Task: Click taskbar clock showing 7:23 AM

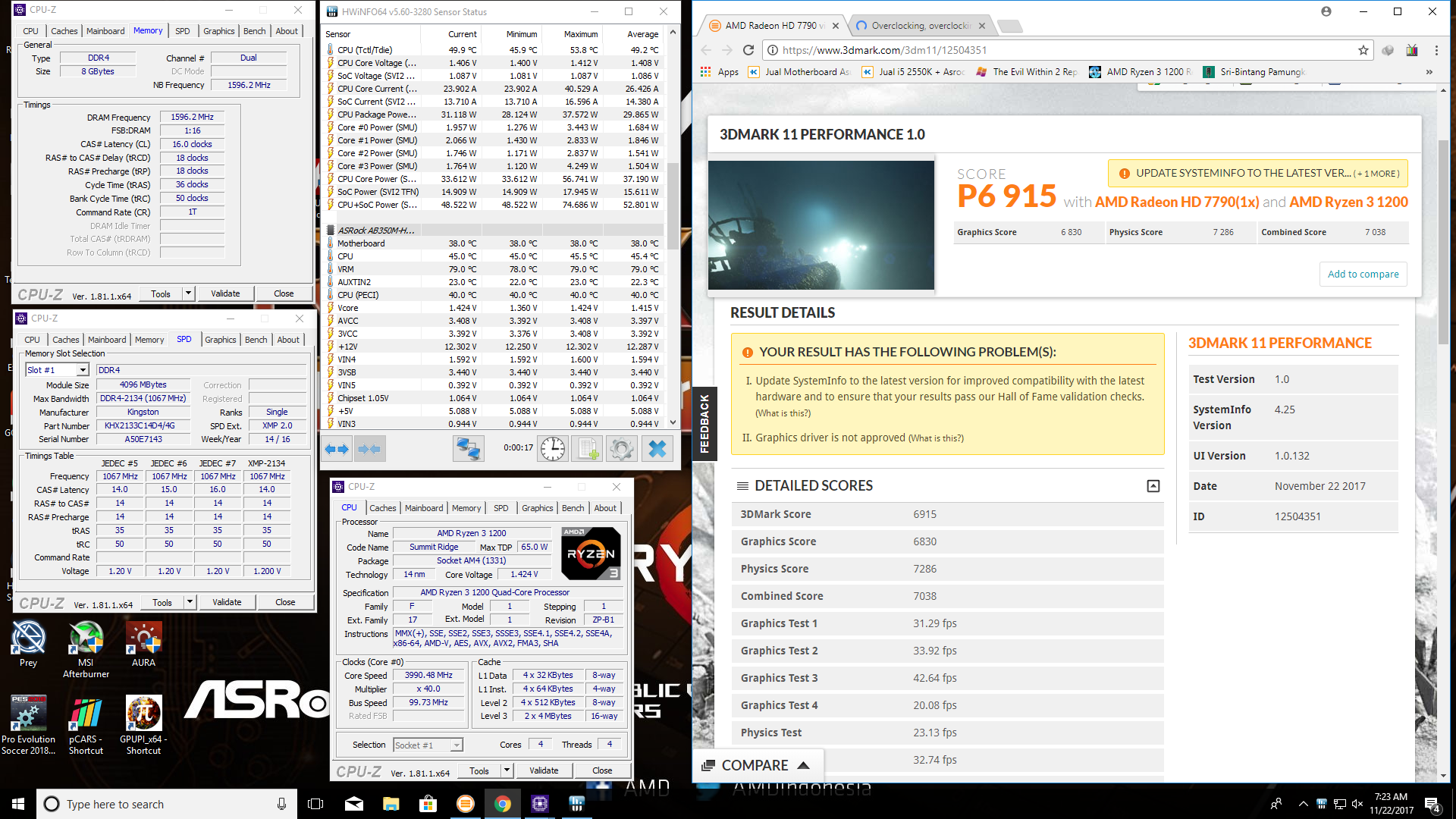Action: 1391,804
